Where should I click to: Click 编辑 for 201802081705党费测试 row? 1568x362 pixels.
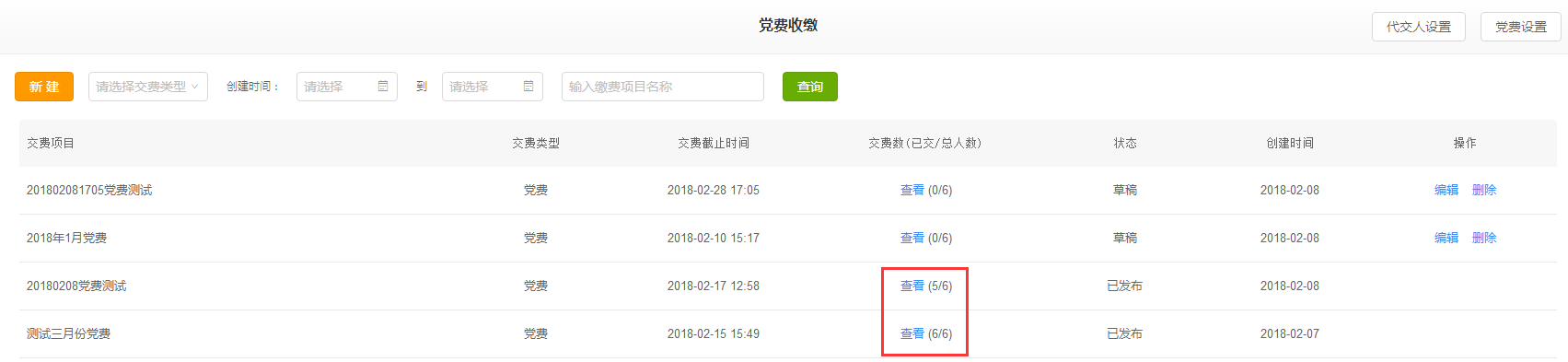click(x=1446, y=190)
